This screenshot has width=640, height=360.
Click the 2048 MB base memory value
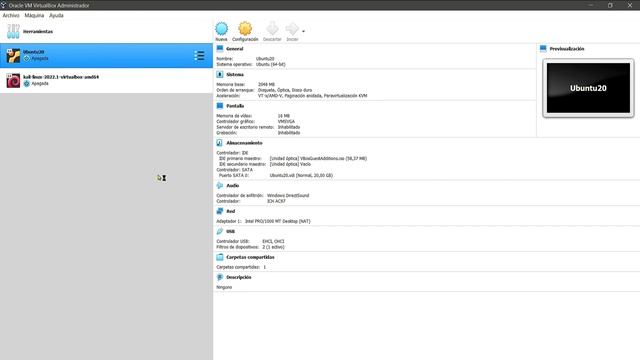coord(267,84)
